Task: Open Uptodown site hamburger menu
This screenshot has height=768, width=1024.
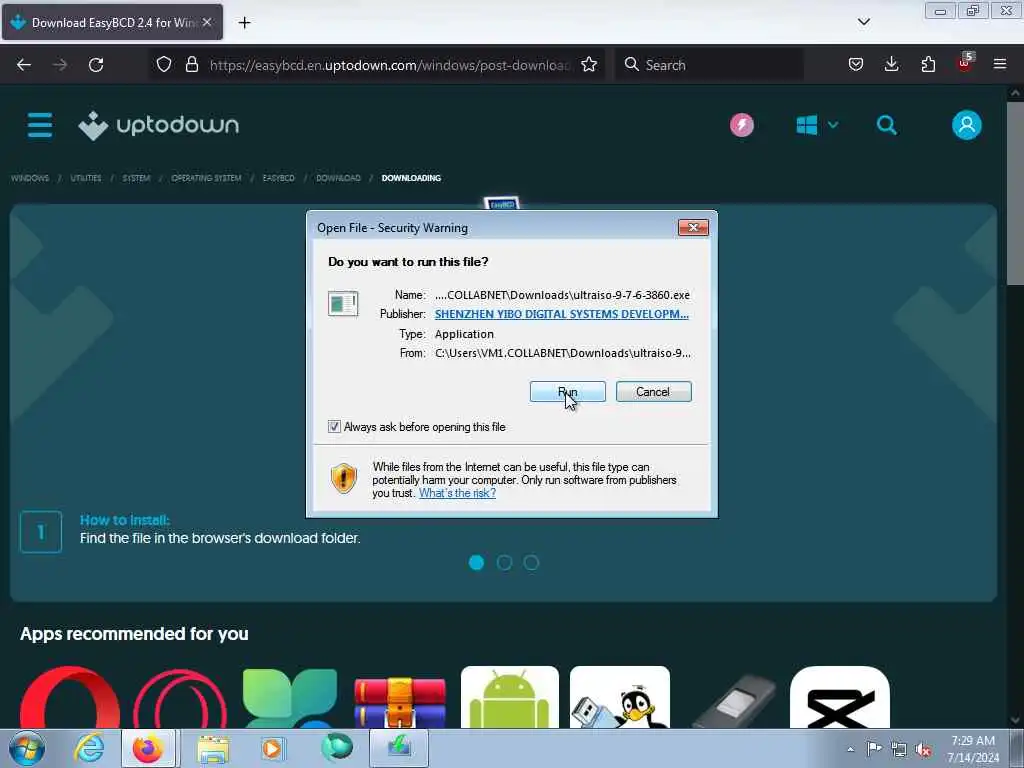Action: tap(40, 125)
